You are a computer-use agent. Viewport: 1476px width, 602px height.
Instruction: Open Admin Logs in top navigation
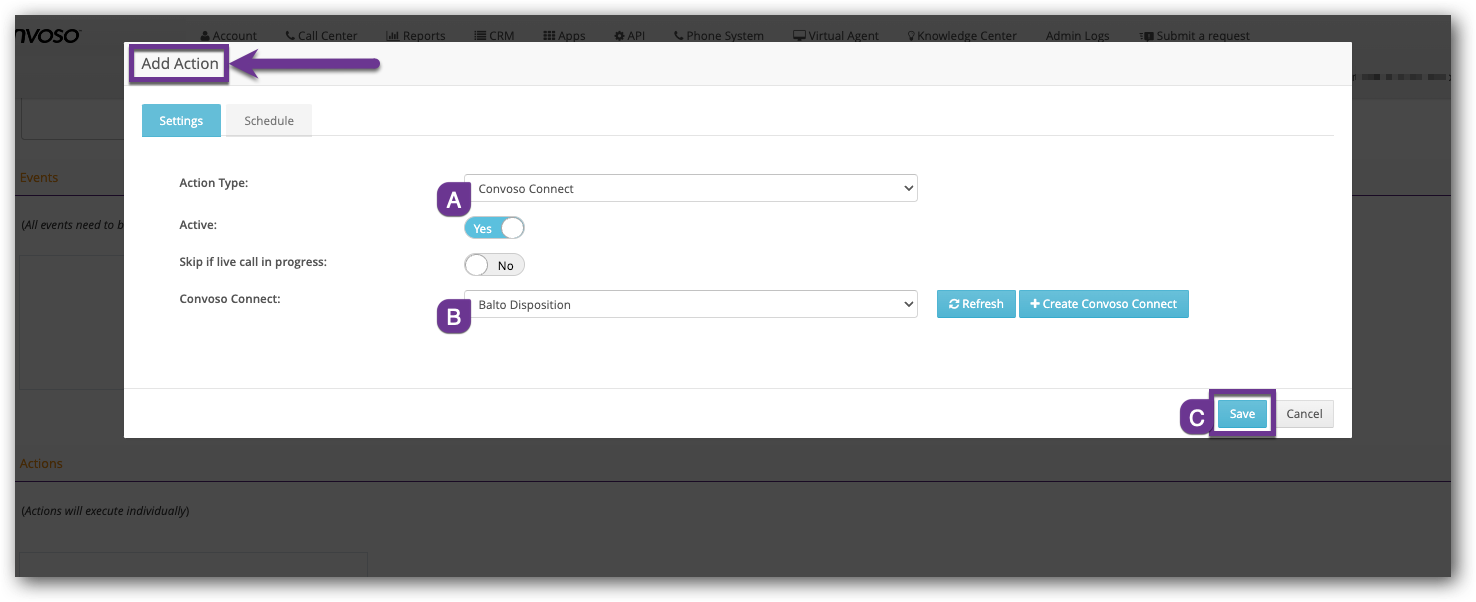tap(1077, 36)
